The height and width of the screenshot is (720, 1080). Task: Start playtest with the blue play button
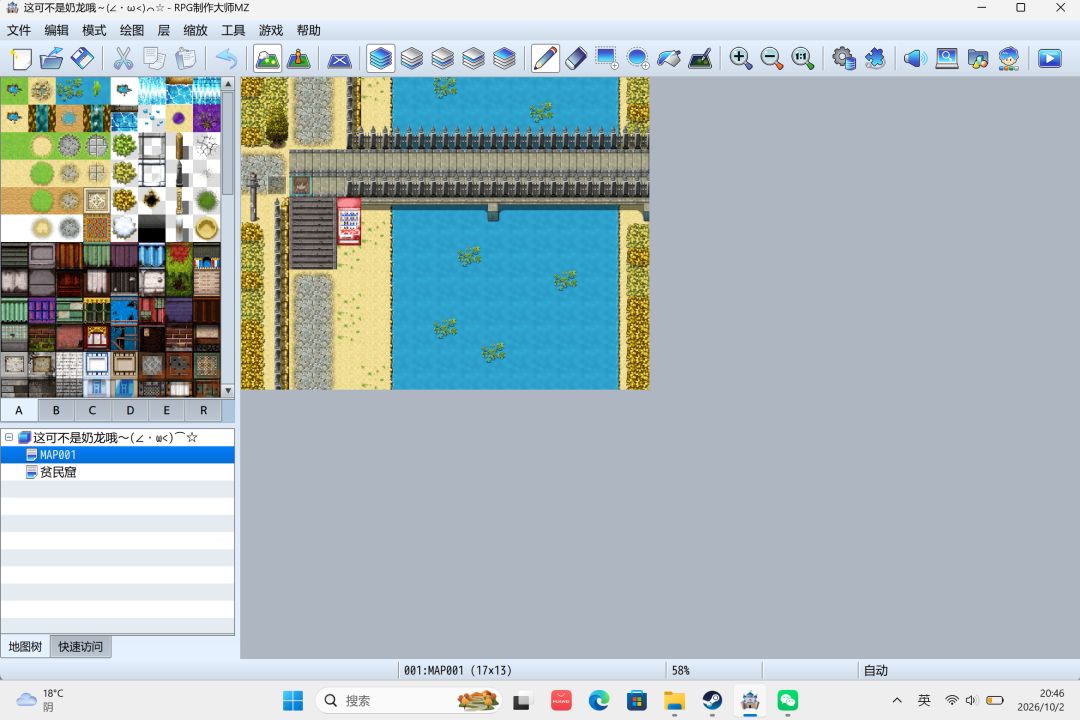1050,59
